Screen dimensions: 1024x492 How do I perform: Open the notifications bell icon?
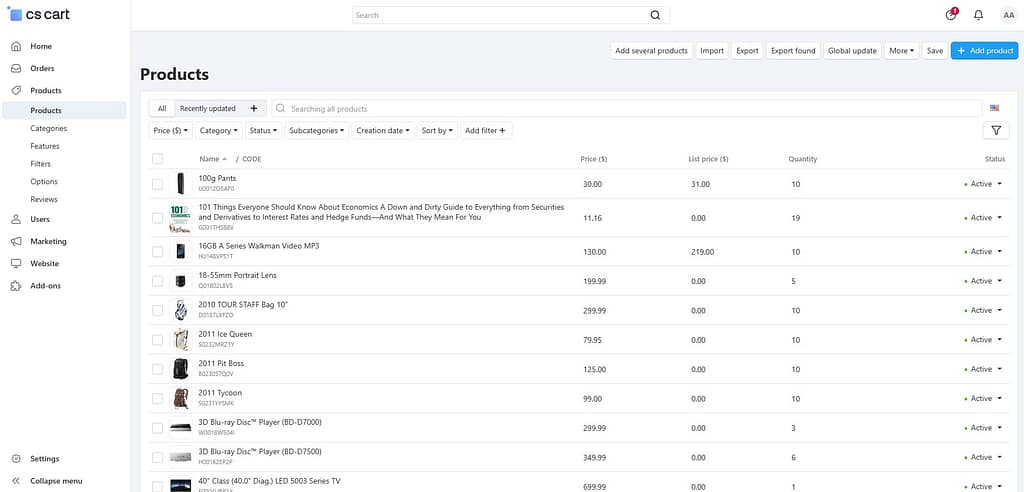pos(978,15)
